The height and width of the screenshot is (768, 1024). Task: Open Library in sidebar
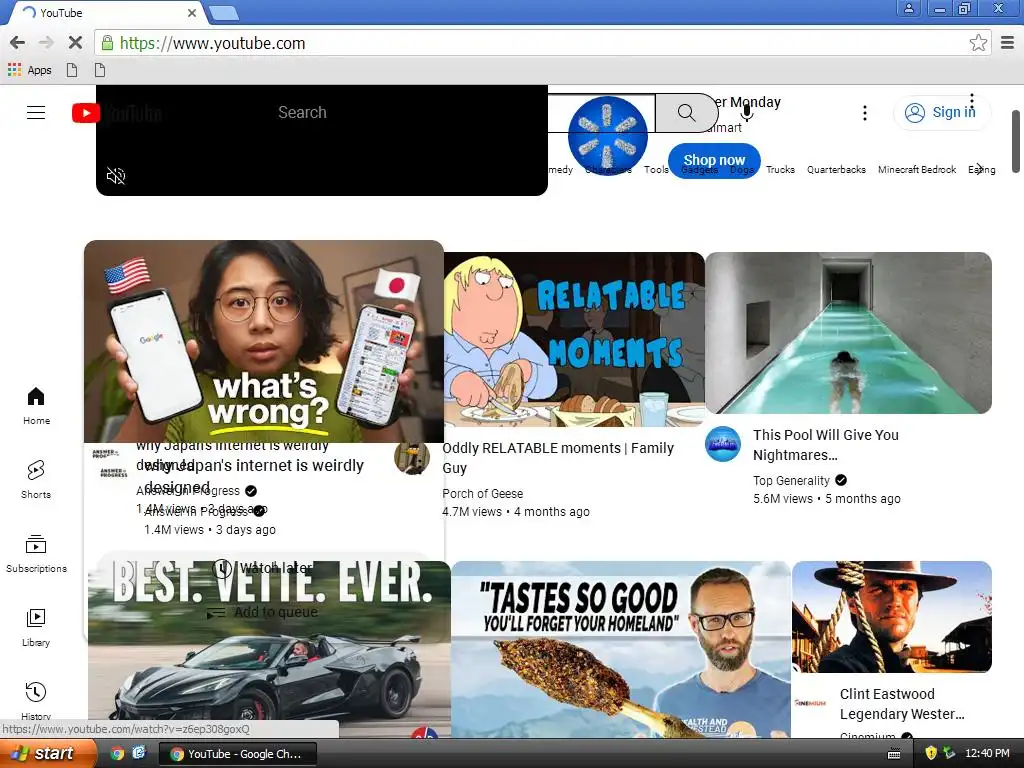36,627
